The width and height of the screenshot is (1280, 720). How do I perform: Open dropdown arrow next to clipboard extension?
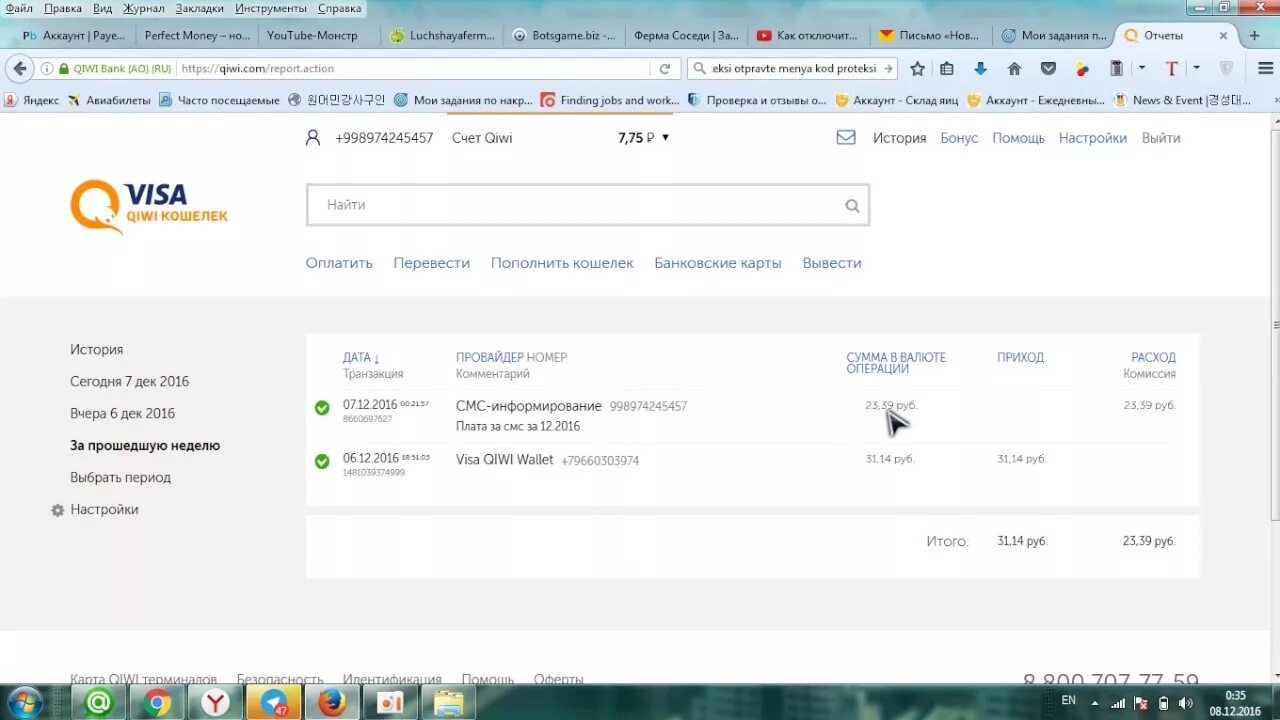pos(1142,69)
